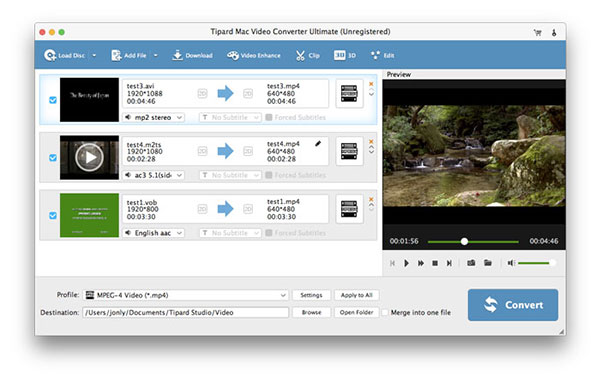Click the shopping cart purchase icon
The width and height of the screenshot is (600, 382).
pyautogui.click(x=538, y=33)
